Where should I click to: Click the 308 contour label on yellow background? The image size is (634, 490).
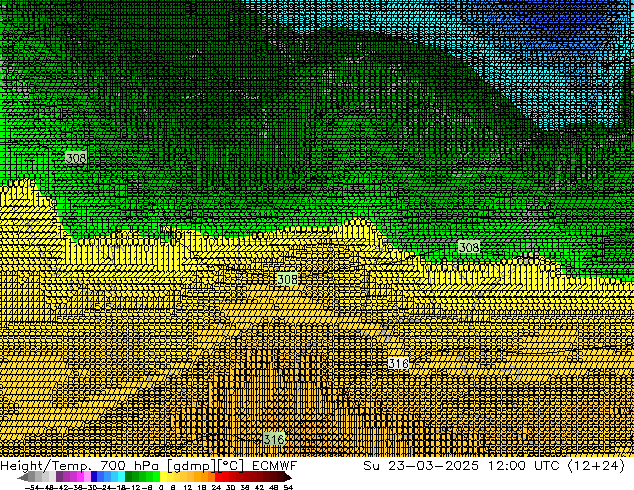tap(287, 279)
